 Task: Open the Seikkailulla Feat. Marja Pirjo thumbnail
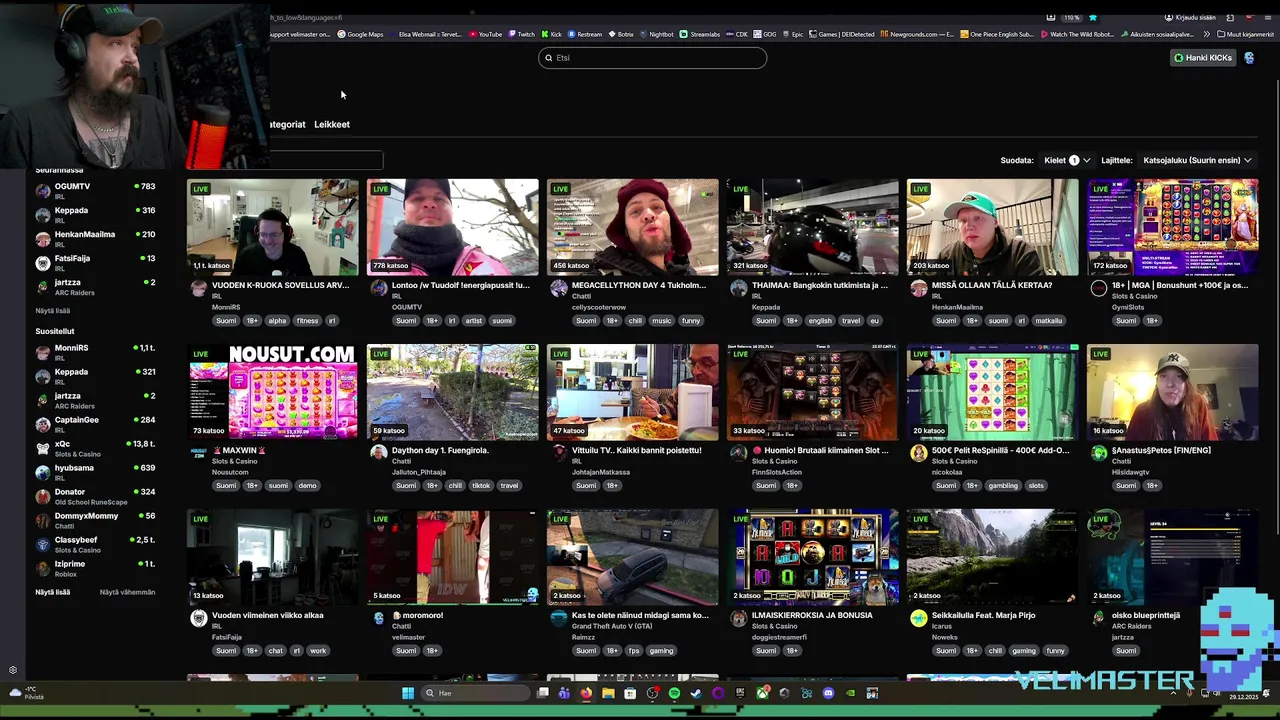tap(992, 557)
